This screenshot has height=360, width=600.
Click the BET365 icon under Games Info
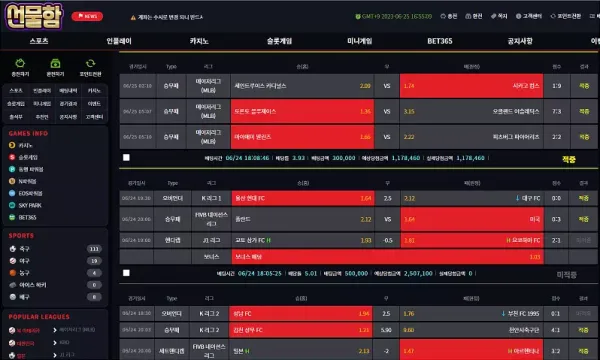click(12, 217)
